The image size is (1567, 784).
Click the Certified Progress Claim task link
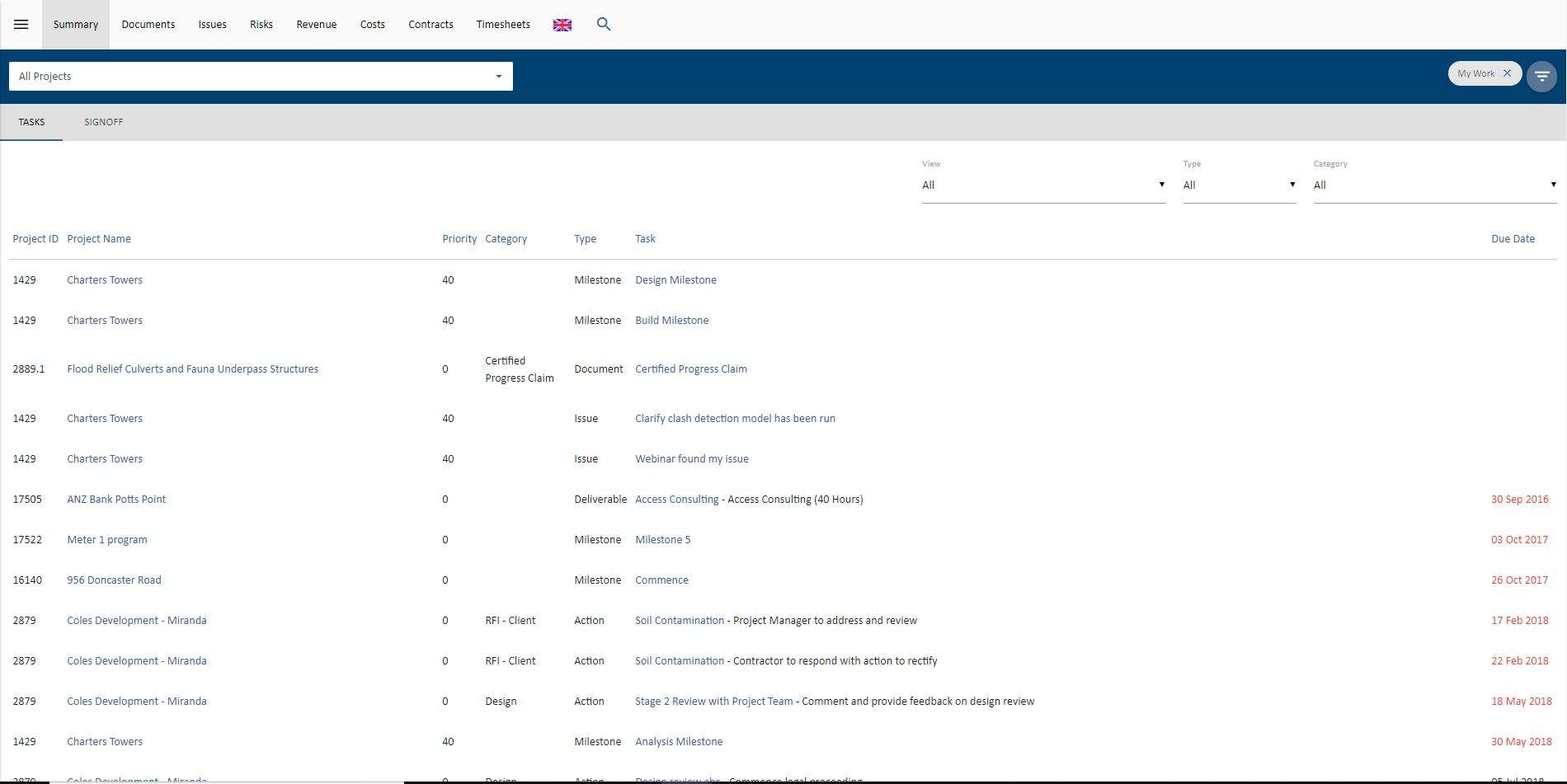pos(691,369)
